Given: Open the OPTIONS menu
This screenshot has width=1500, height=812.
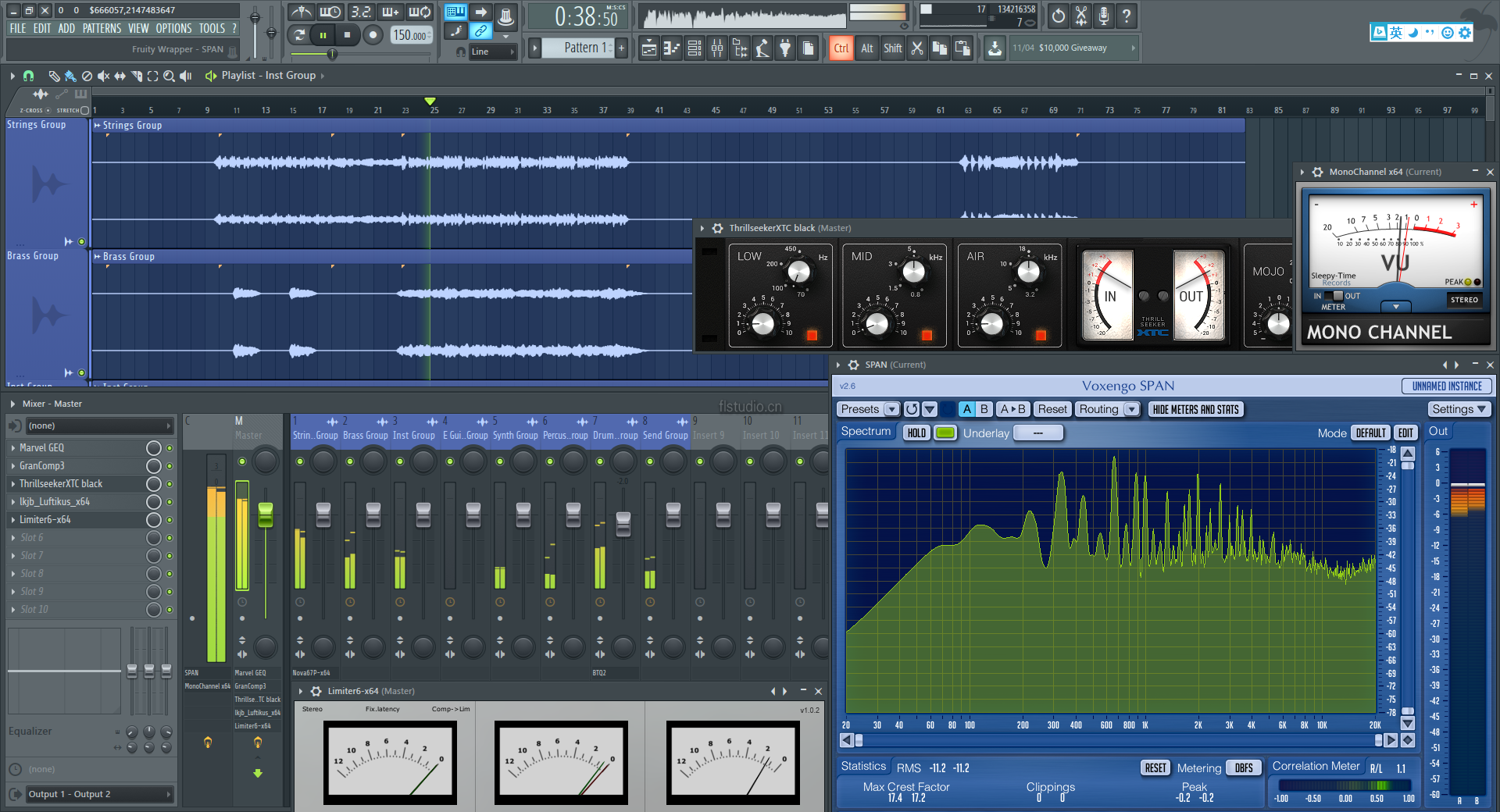Looking at the screenshot, I should 173,28.
